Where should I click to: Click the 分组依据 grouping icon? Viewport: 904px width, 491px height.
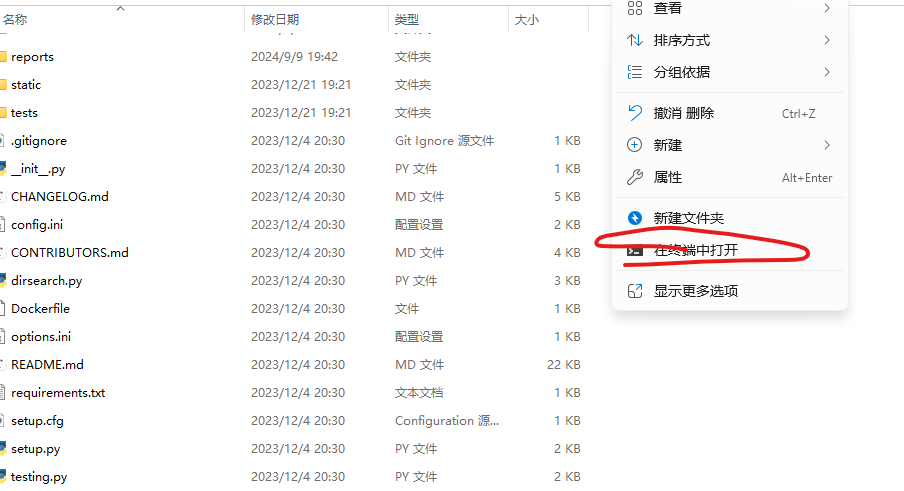coord(635,72)
